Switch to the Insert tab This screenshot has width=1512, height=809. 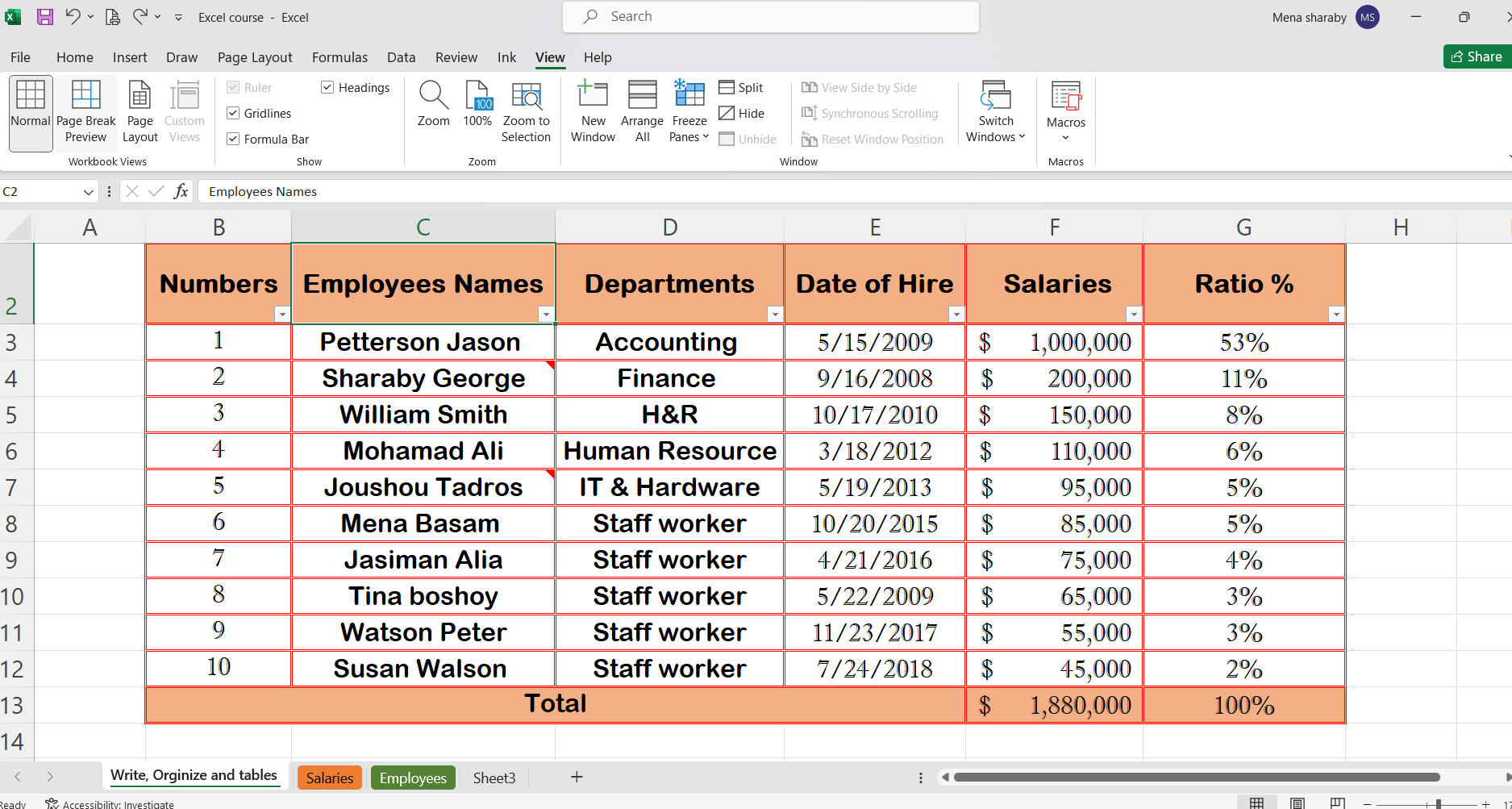(130, 57)
